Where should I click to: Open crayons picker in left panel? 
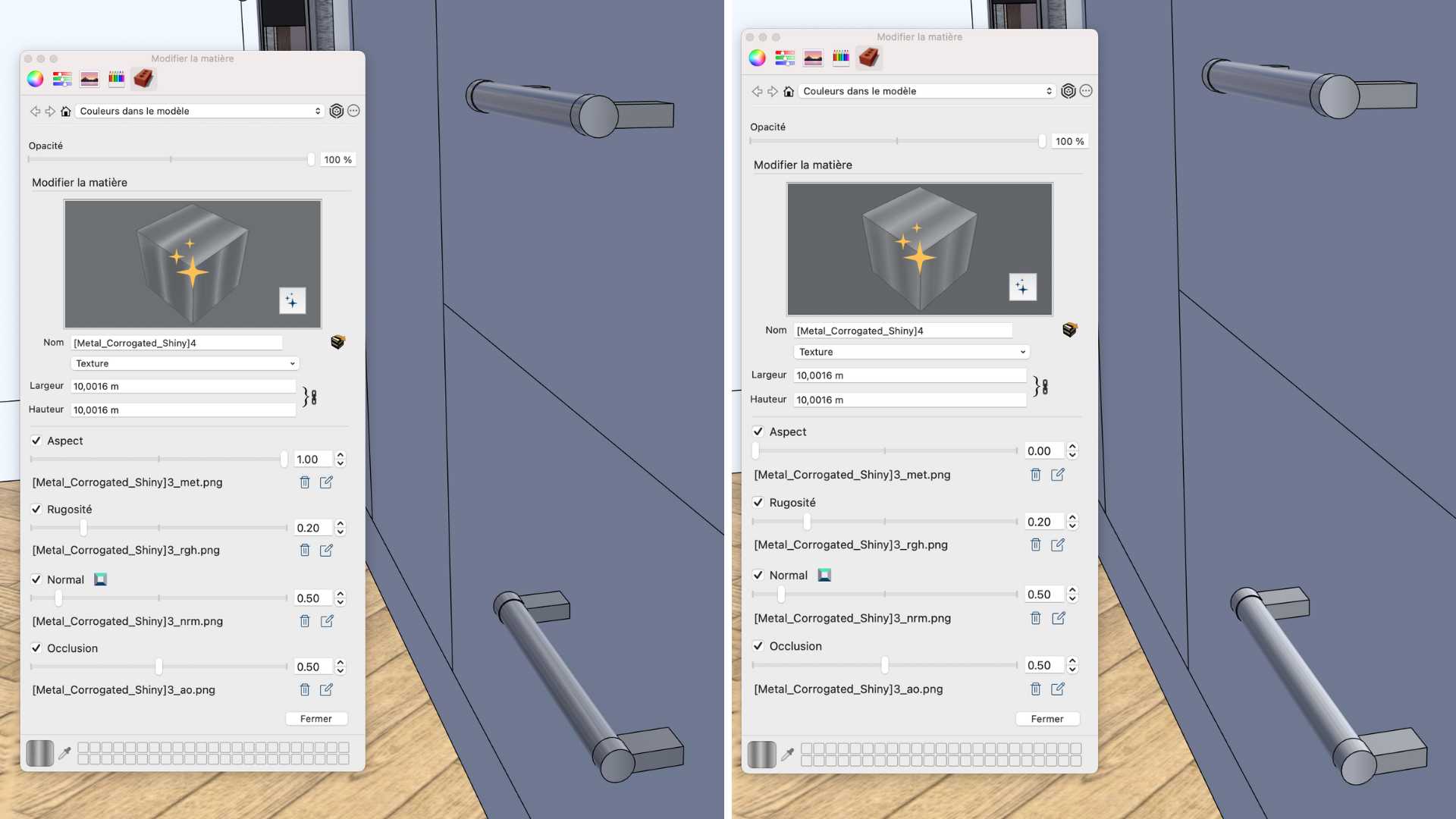tap(116, 78)
